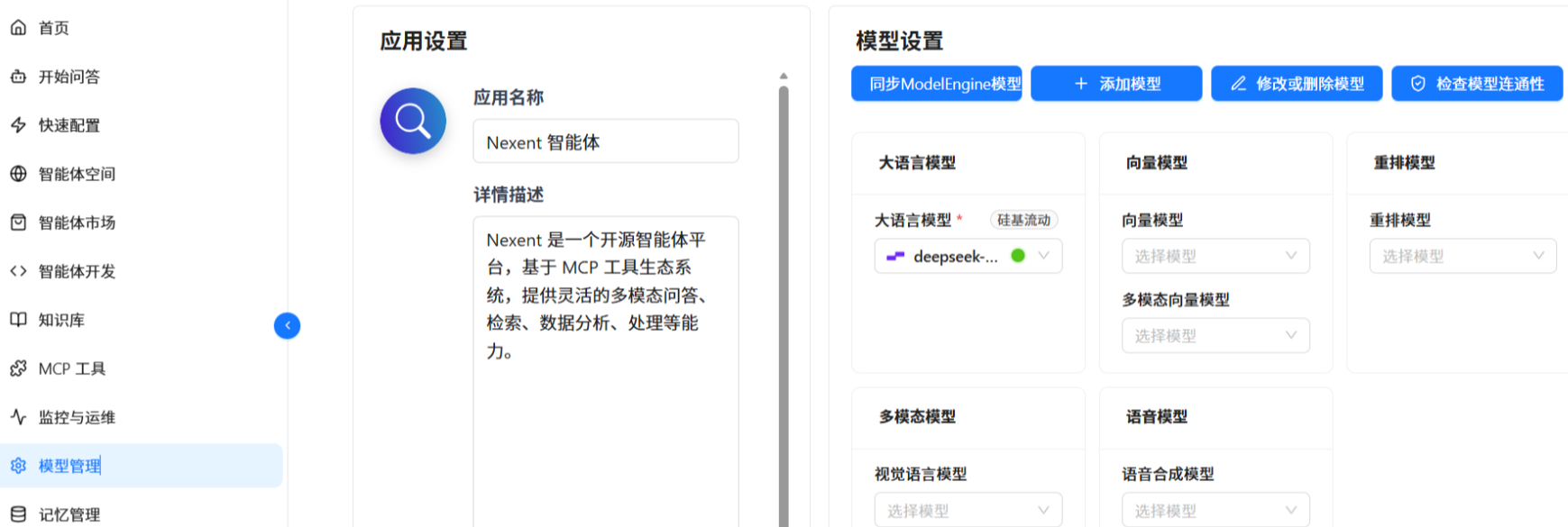Open the 语音合成模型 dropdown
Screen dimensions: 1568x527
1215,510
